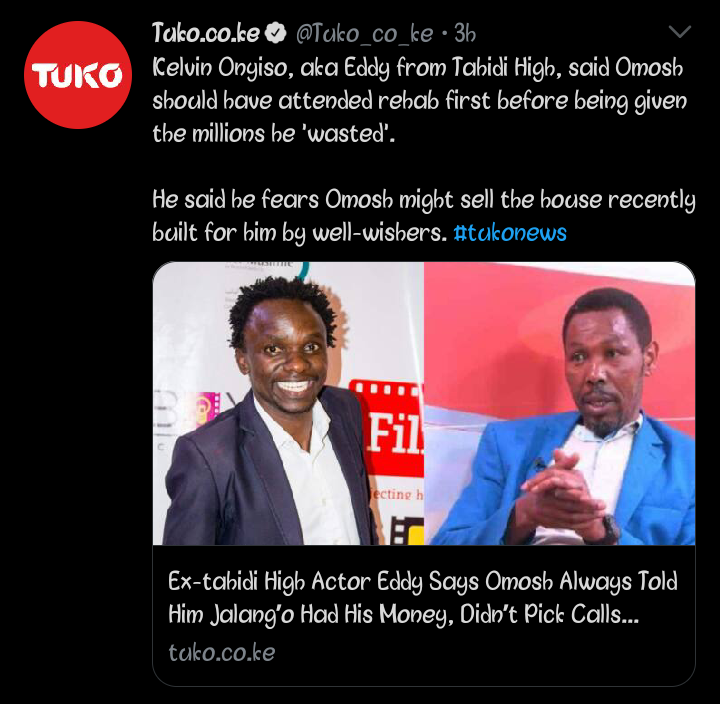The image size is (720, 704).
Task: Open photo of smiling man in dark blazer
Action: (288, 403)
